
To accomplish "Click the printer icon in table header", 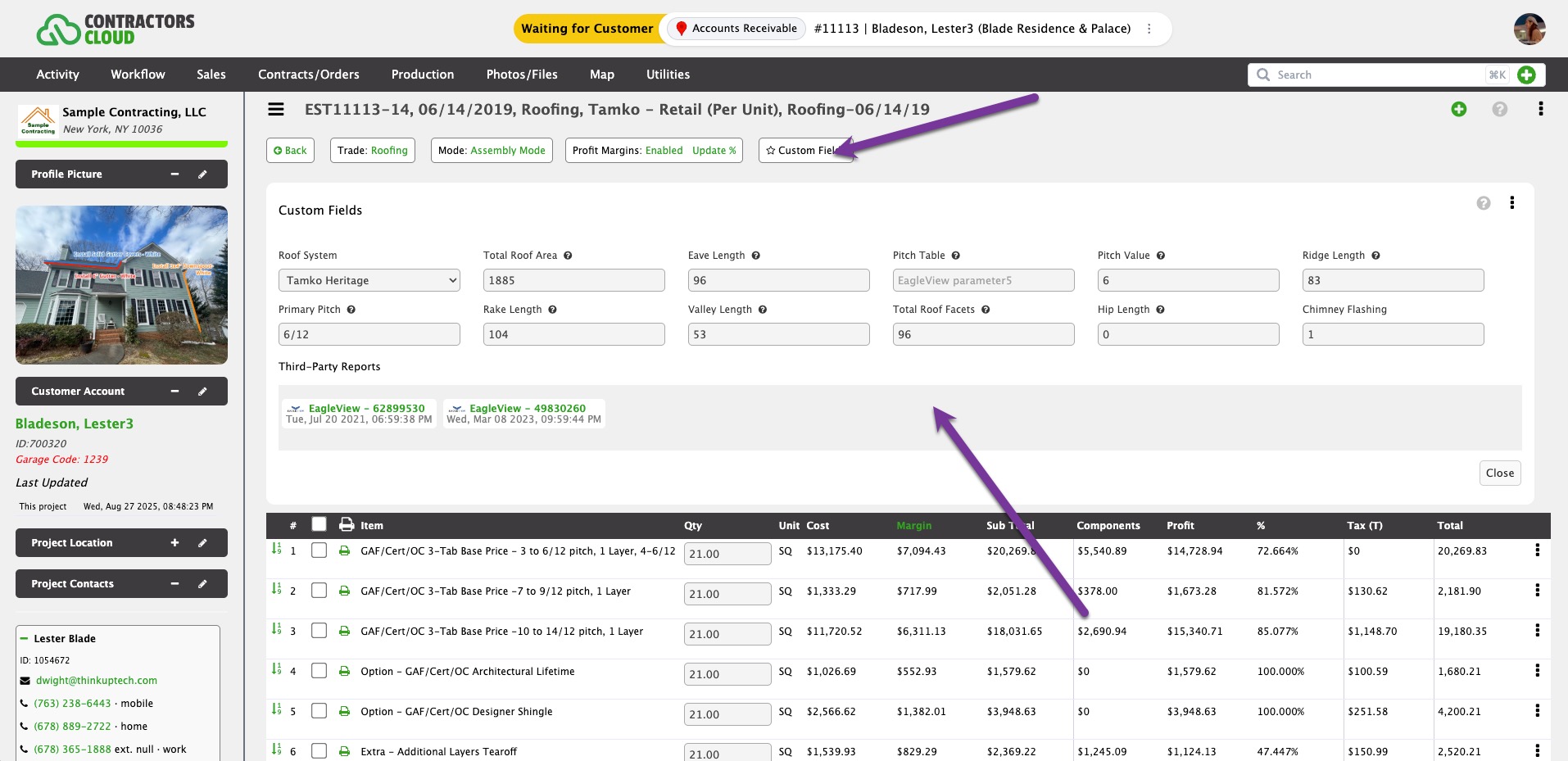I will tap(347, 525).
